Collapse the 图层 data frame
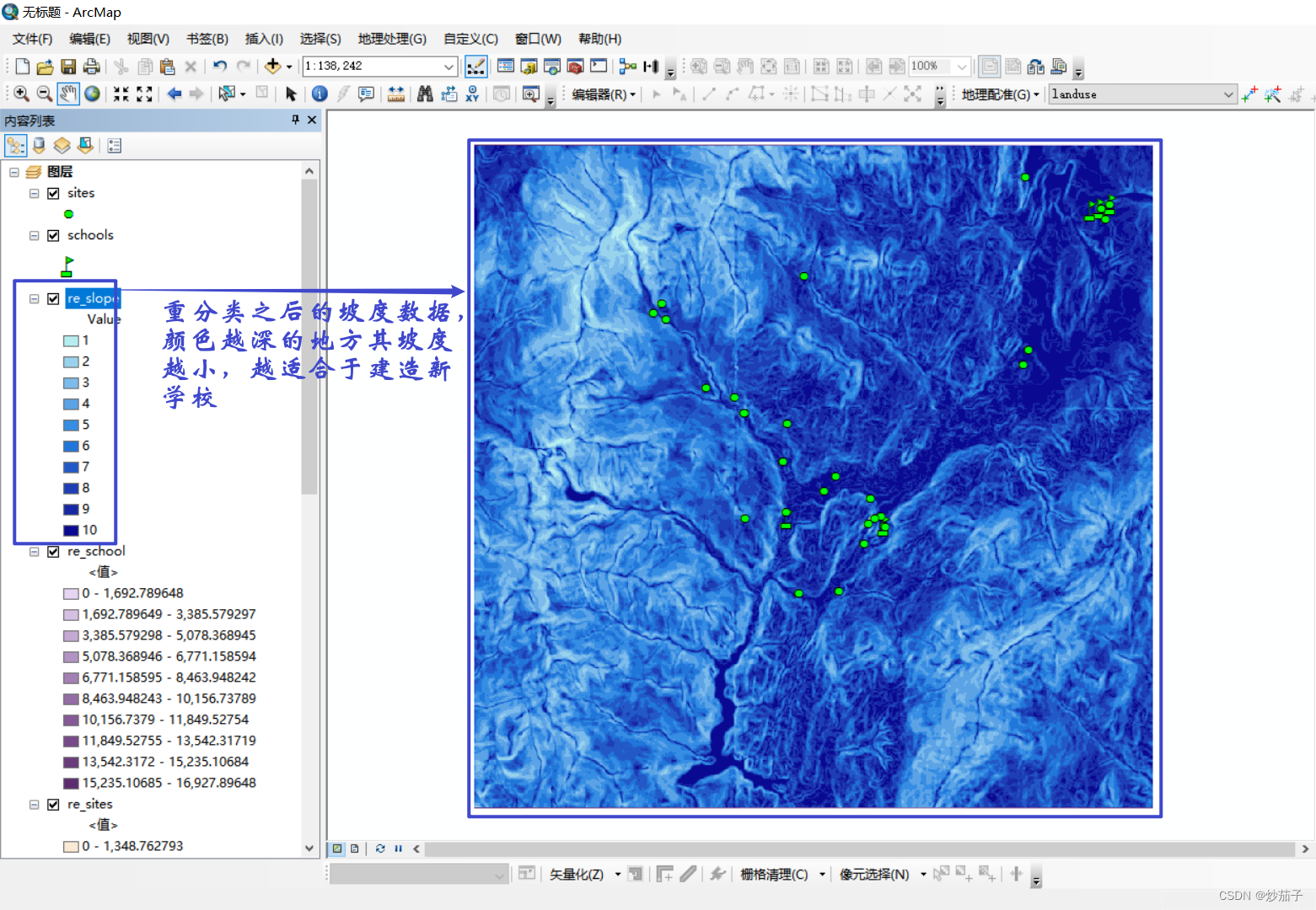Screen dimensions: 1316x910 tap(14, 172)
